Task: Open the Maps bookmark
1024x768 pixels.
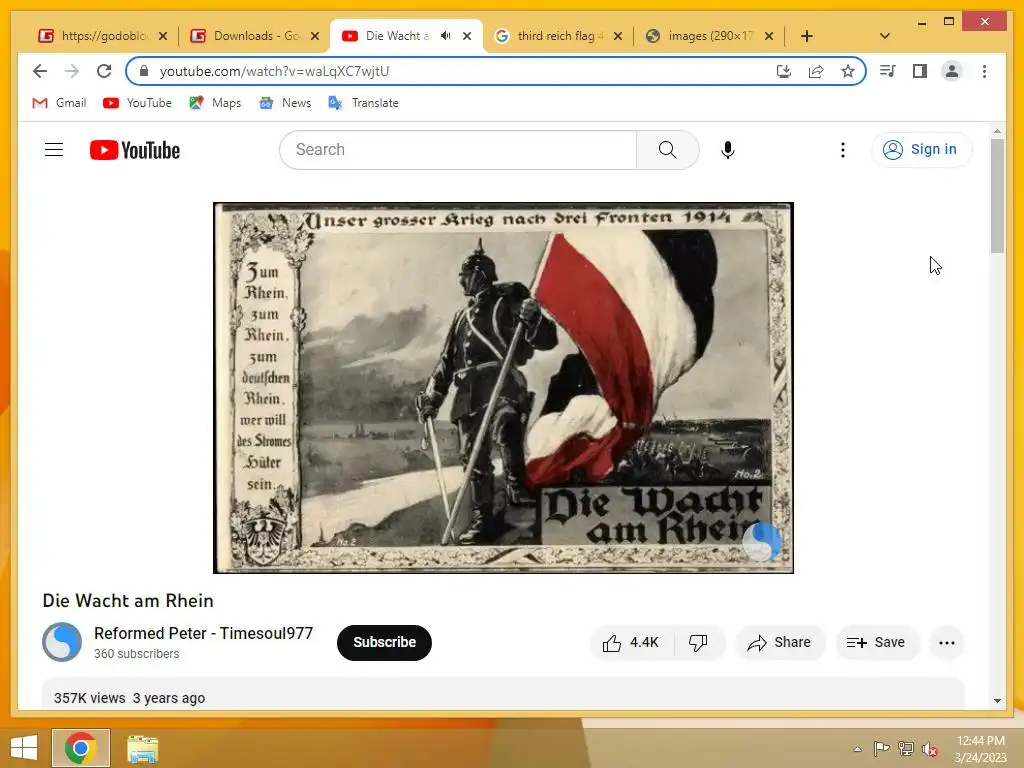Action: point(215,103)
